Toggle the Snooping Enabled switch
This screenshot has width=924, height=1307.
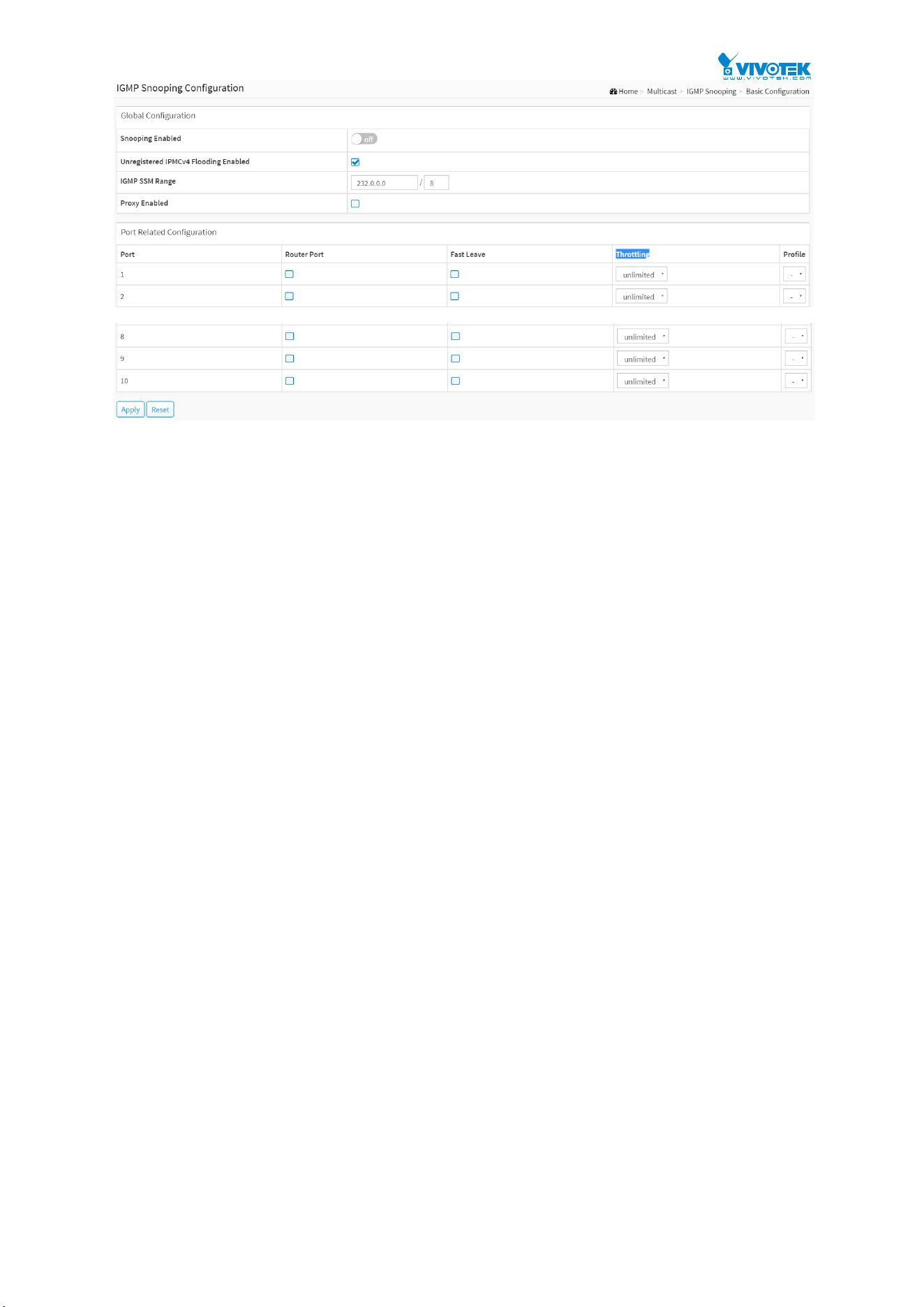[x=364, y=139]
